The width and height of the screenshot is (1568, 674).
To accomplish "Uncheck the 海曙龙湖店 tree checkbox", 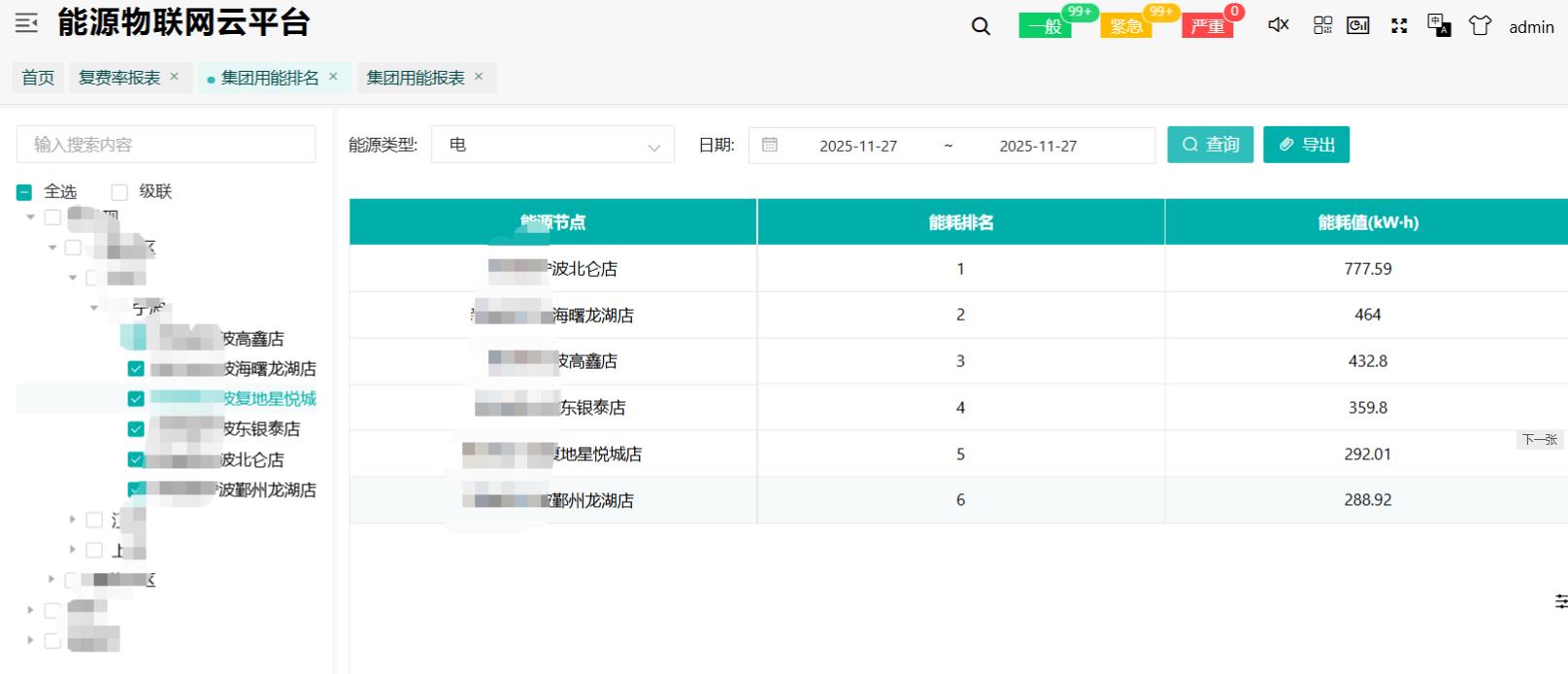I will pos(136,369).
